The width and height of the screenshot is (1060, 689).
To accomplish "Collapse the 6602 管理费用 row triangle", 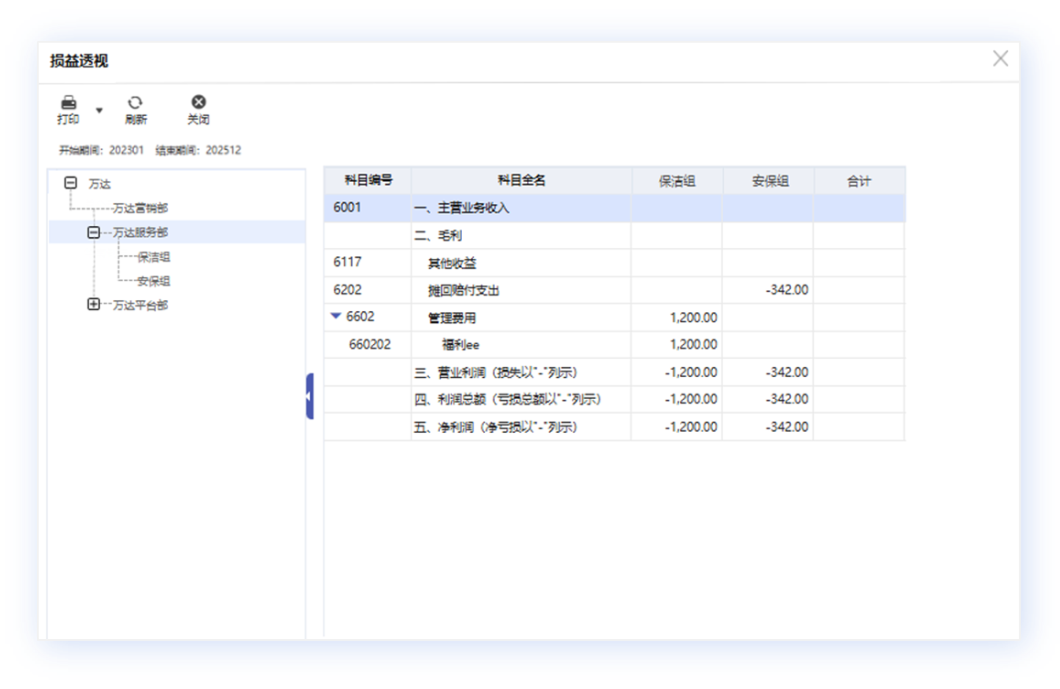I will coord(336,317).
